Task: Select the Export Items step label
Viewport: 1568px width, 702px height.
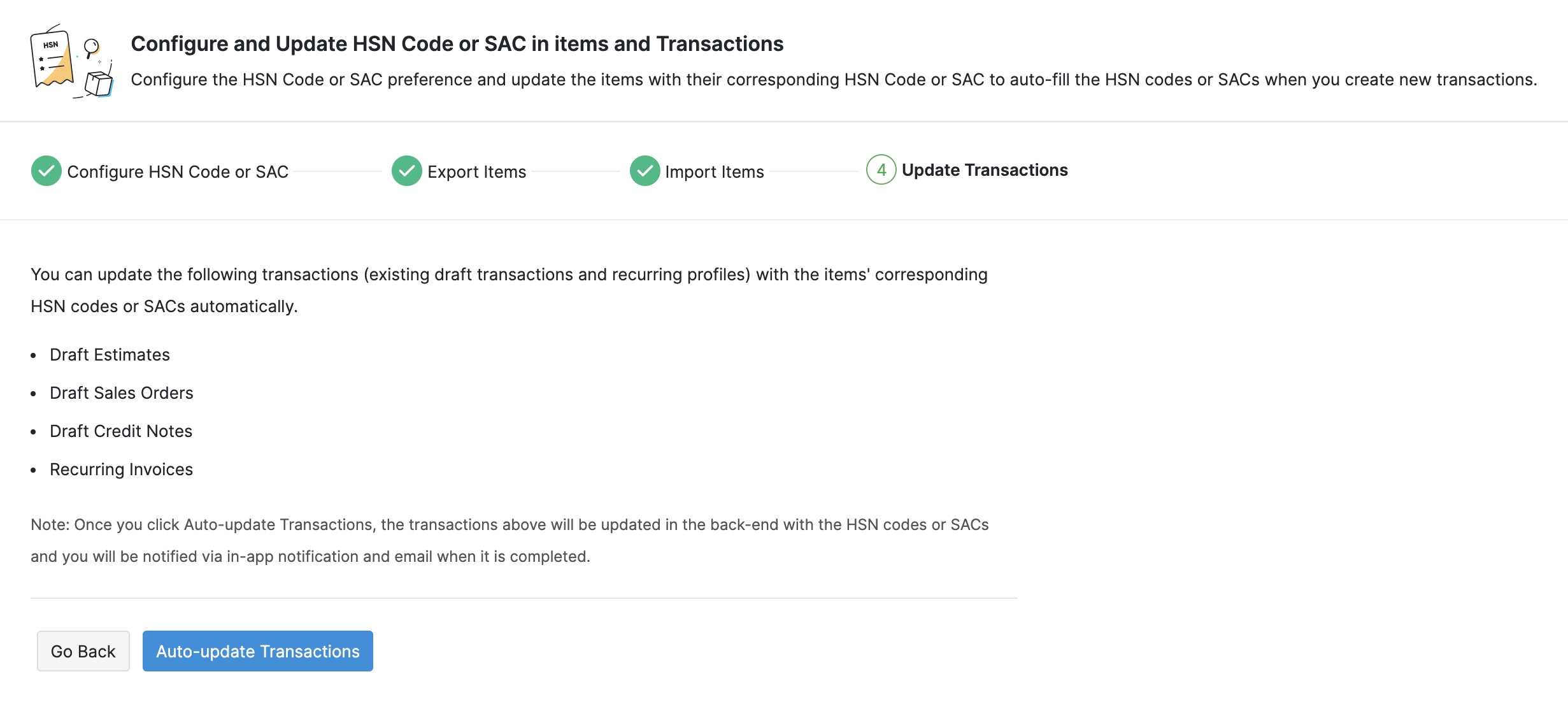Action: pyautogui.click(x=476, y=171)
